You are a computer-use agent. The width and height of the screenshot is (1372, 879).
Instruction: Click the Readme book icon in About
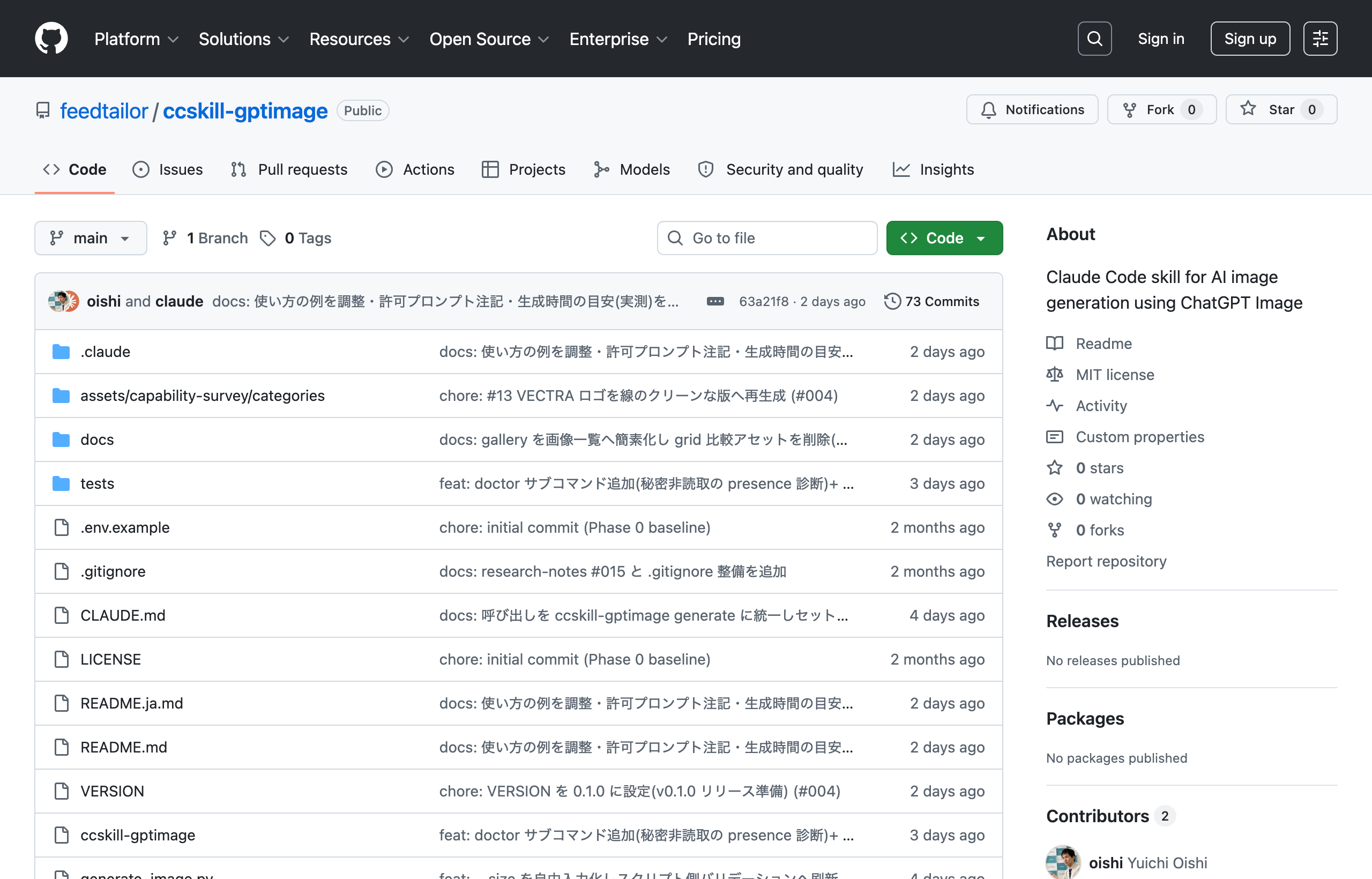pyautogui.click(x=1054, y=344)
